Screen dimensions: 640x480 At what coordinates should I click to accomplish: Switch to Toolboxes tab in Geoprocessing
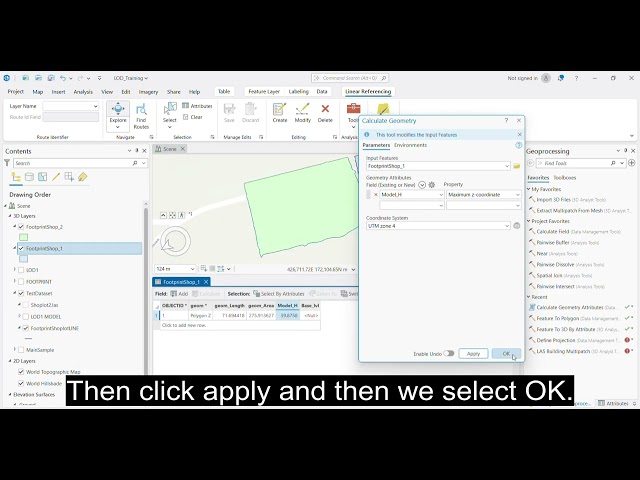click(x=564, y=178)
